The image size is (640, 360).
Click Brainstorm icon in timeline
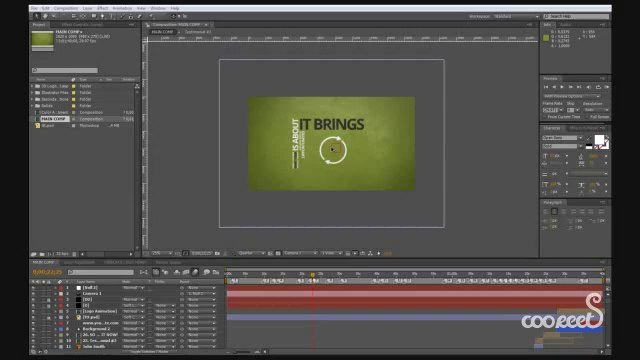point(207,272)
